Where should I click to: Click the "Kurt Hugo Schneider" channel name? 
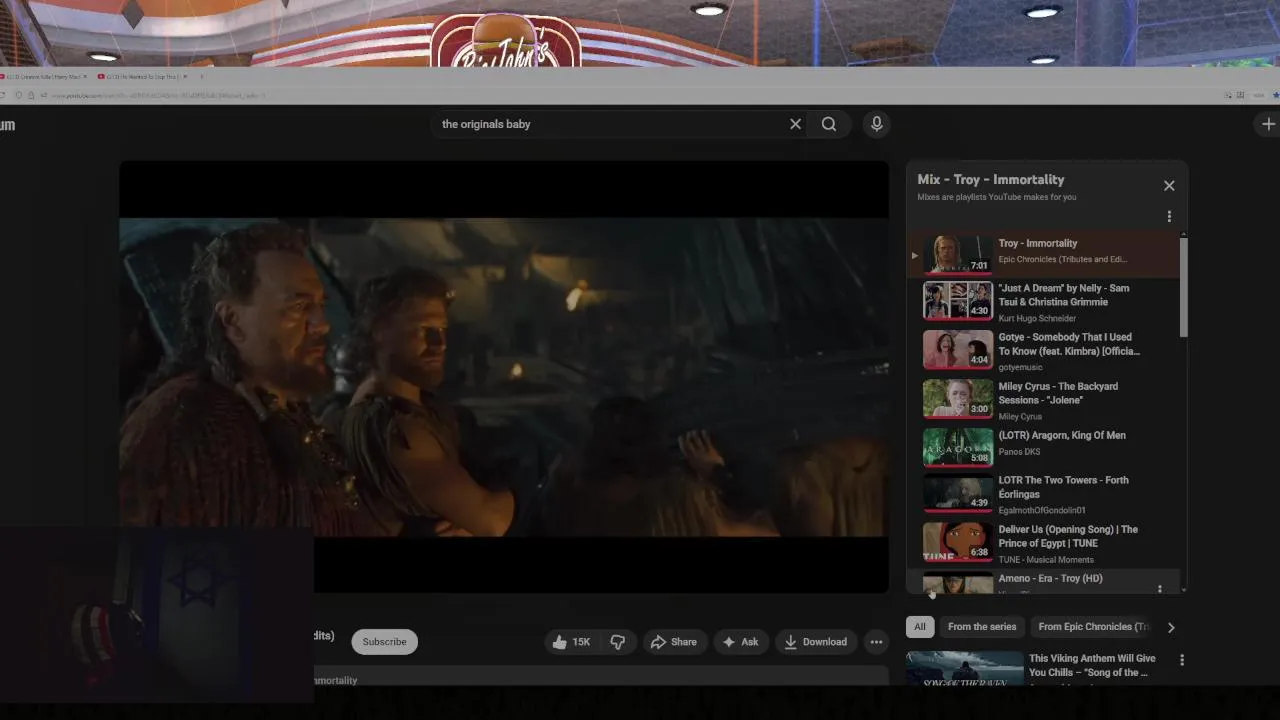pyautogui.click(x=1037, y=318)
